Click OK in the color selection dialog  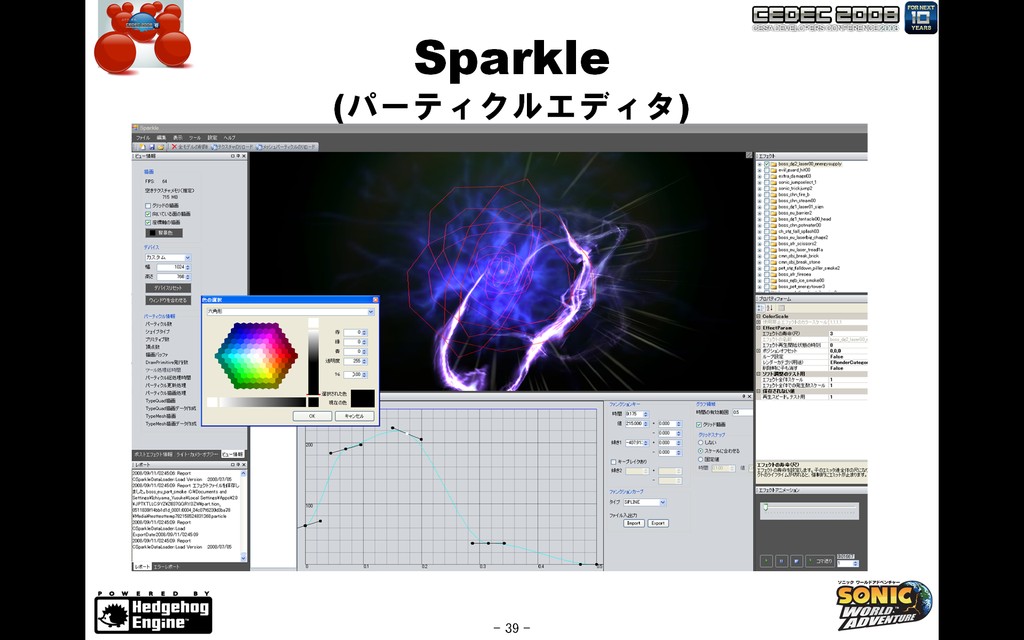[312, 416]
